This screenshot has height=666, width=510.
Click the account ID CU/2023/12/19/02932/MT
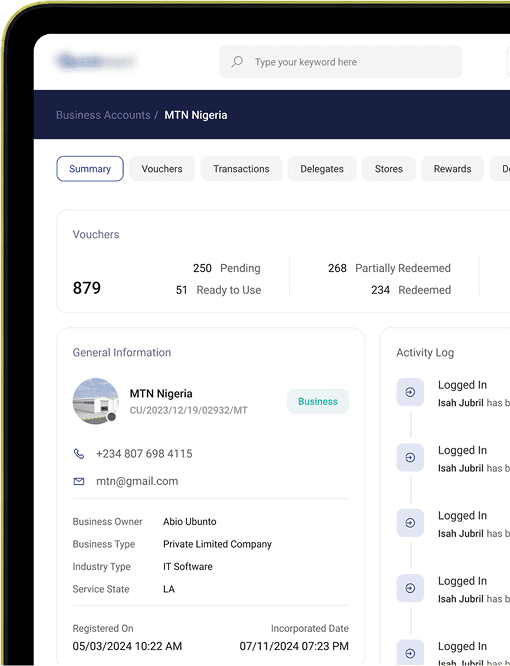189,410
